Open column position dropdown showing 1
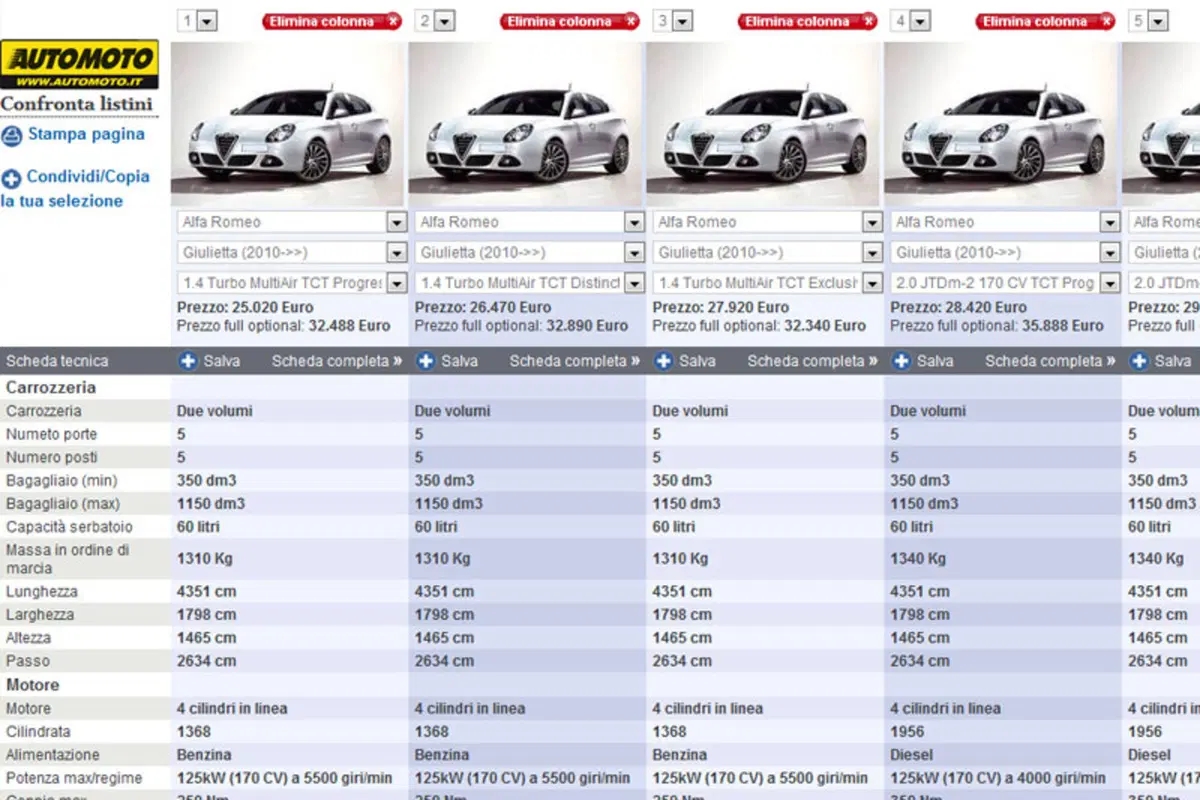 tap(197, 21)
